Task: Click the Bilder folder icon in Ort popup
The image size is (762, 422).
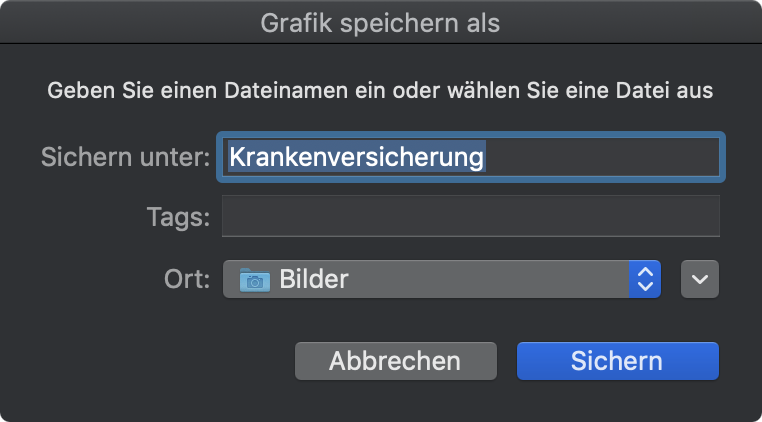Action: pyautogui.click(x=255, y=280)
